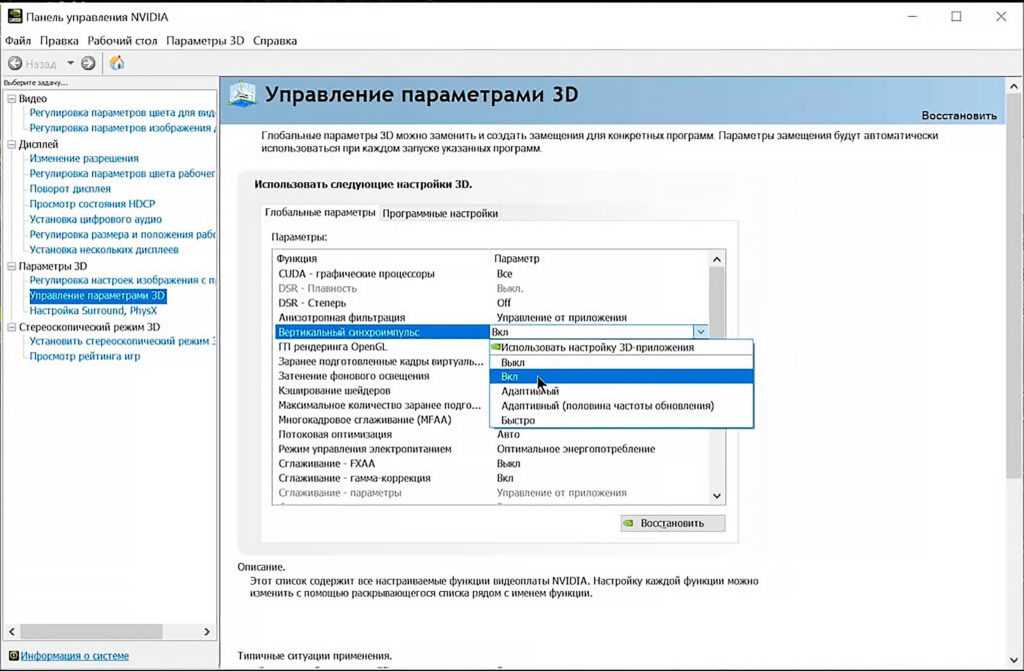Collapse the Видео tree section
The width and height of the screenshot is (1024, 671).
click(x=11, y=99)
